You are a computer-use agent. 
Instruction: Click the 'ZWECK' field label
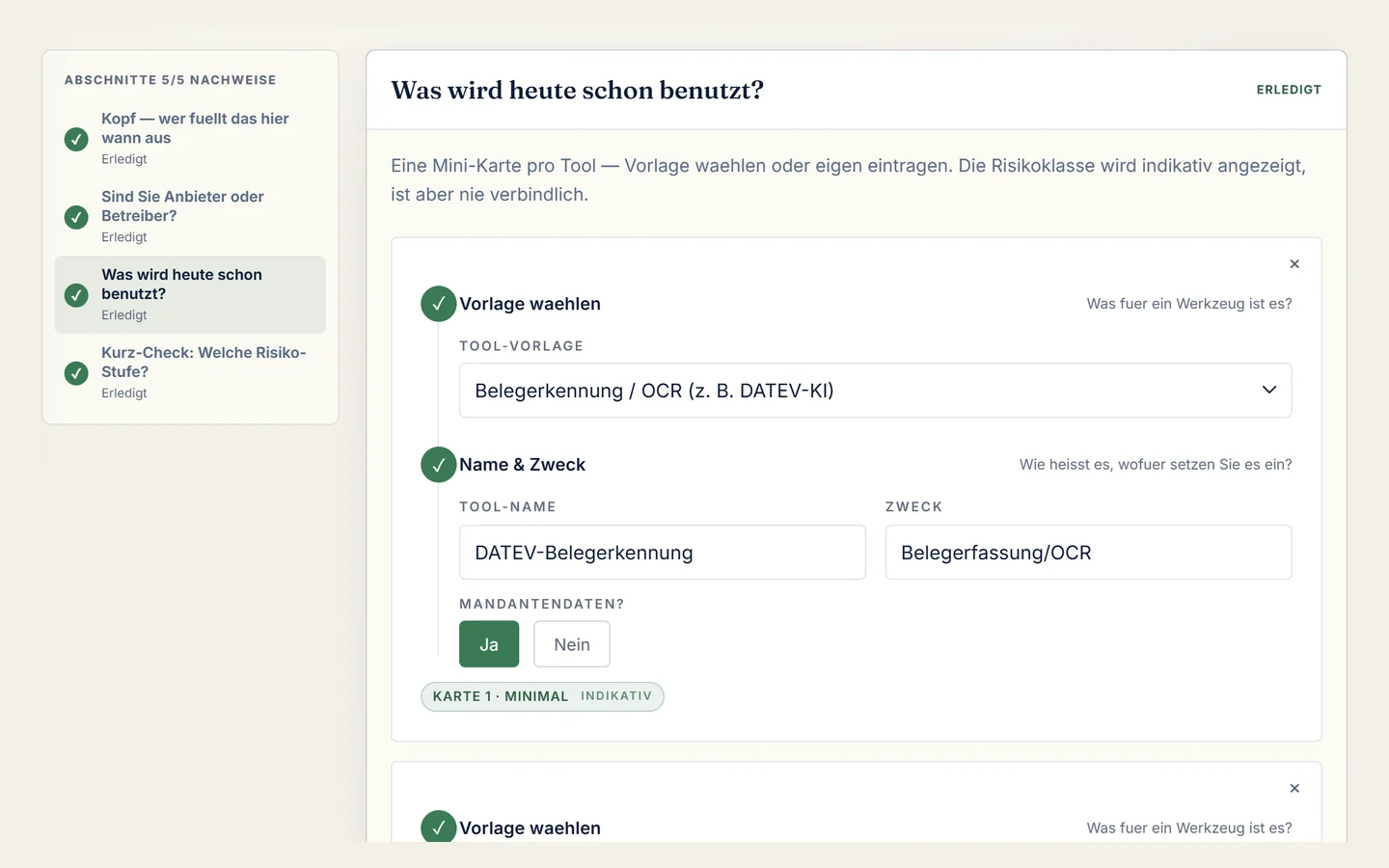914,507
